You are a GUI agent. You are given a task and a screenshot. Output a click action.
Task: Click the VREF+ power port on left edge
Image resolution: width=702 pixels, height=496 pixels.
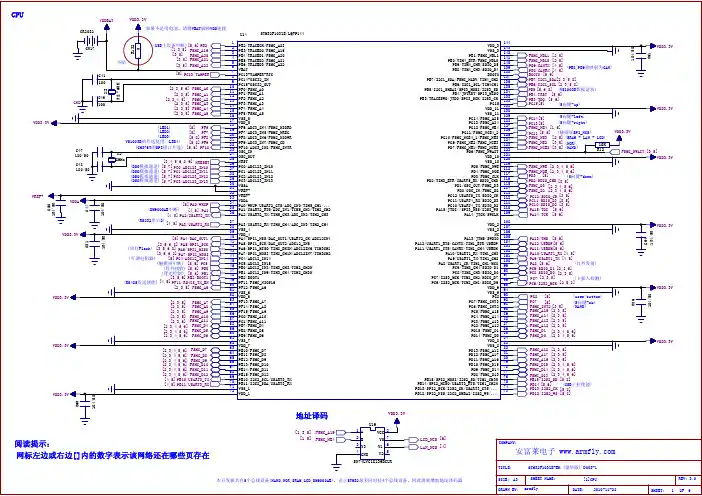click(x=38, y=197)
